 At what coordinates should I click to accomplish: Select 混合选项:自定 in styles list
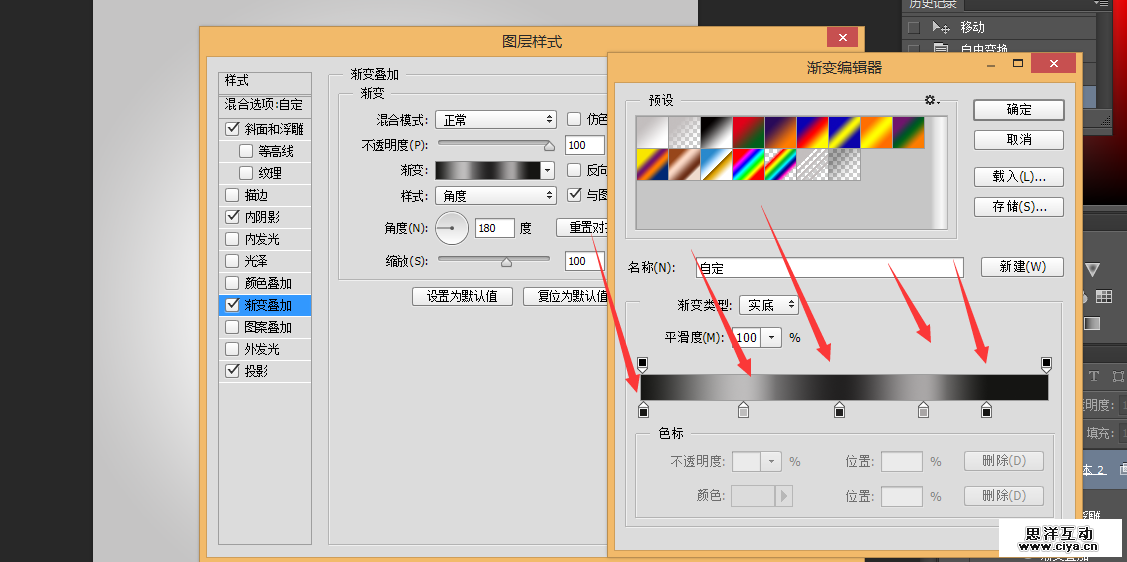(265, 105)
